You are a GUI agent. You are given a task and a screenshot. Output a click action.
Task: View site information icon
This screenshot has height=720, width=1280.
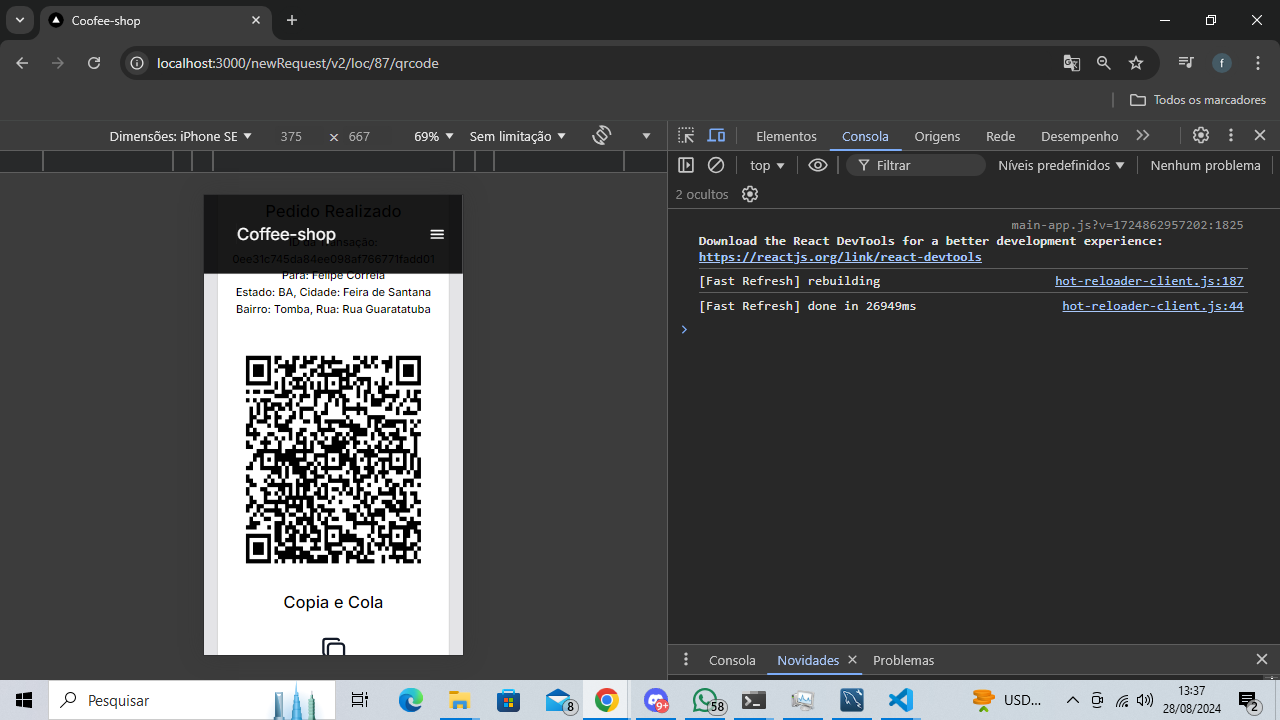[x=138, y=63]
